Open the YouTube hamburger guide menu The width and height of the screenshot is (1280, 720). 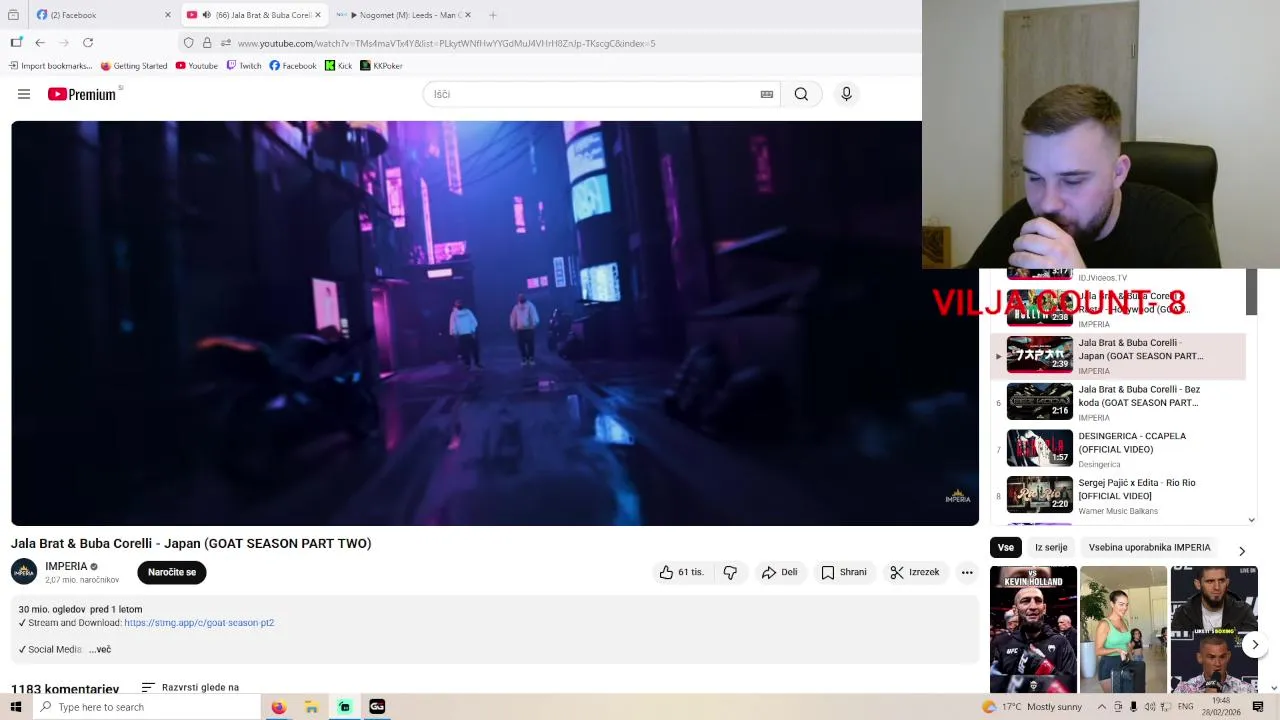tap(24, 94)
